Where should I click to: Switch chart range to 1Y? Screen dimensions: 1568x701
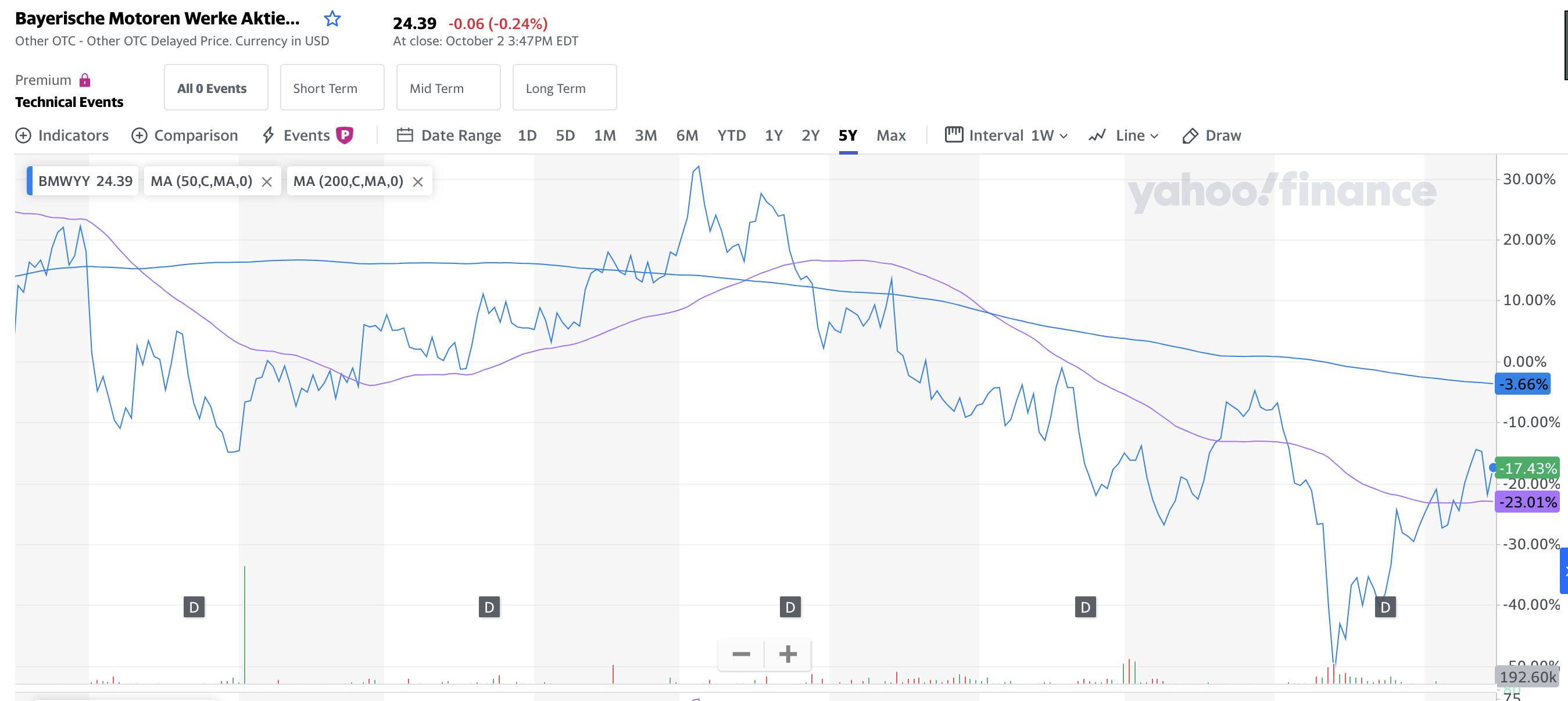774,135
